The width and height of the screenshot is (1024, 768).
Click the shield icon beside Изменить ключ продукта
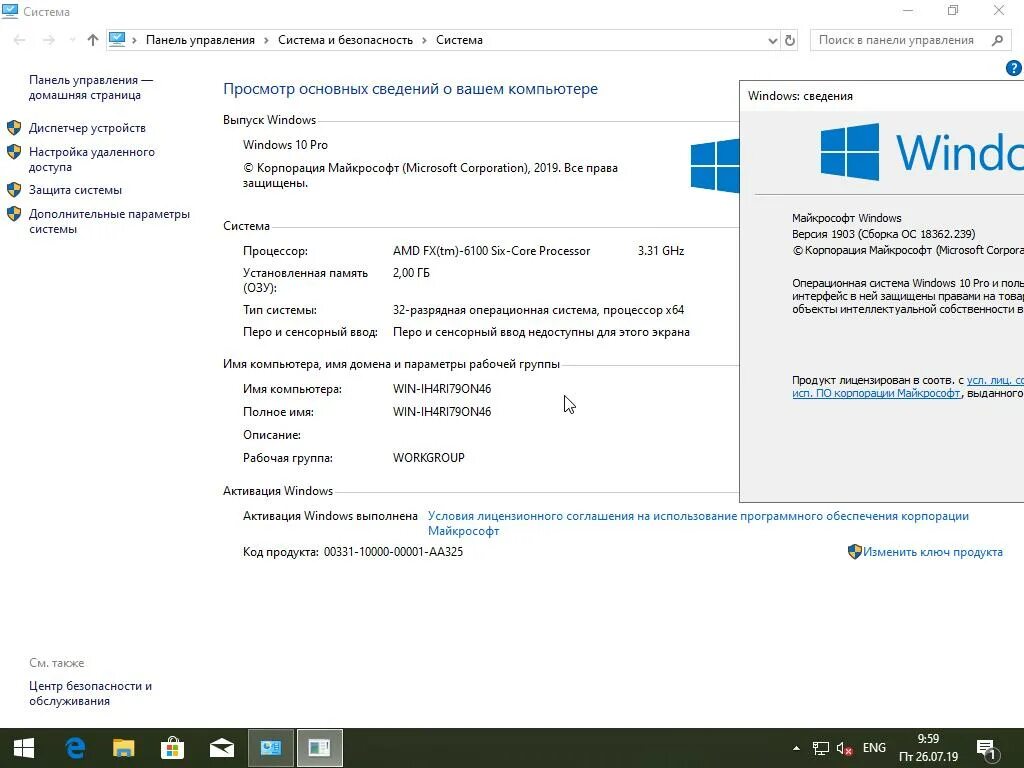[854, 552]
